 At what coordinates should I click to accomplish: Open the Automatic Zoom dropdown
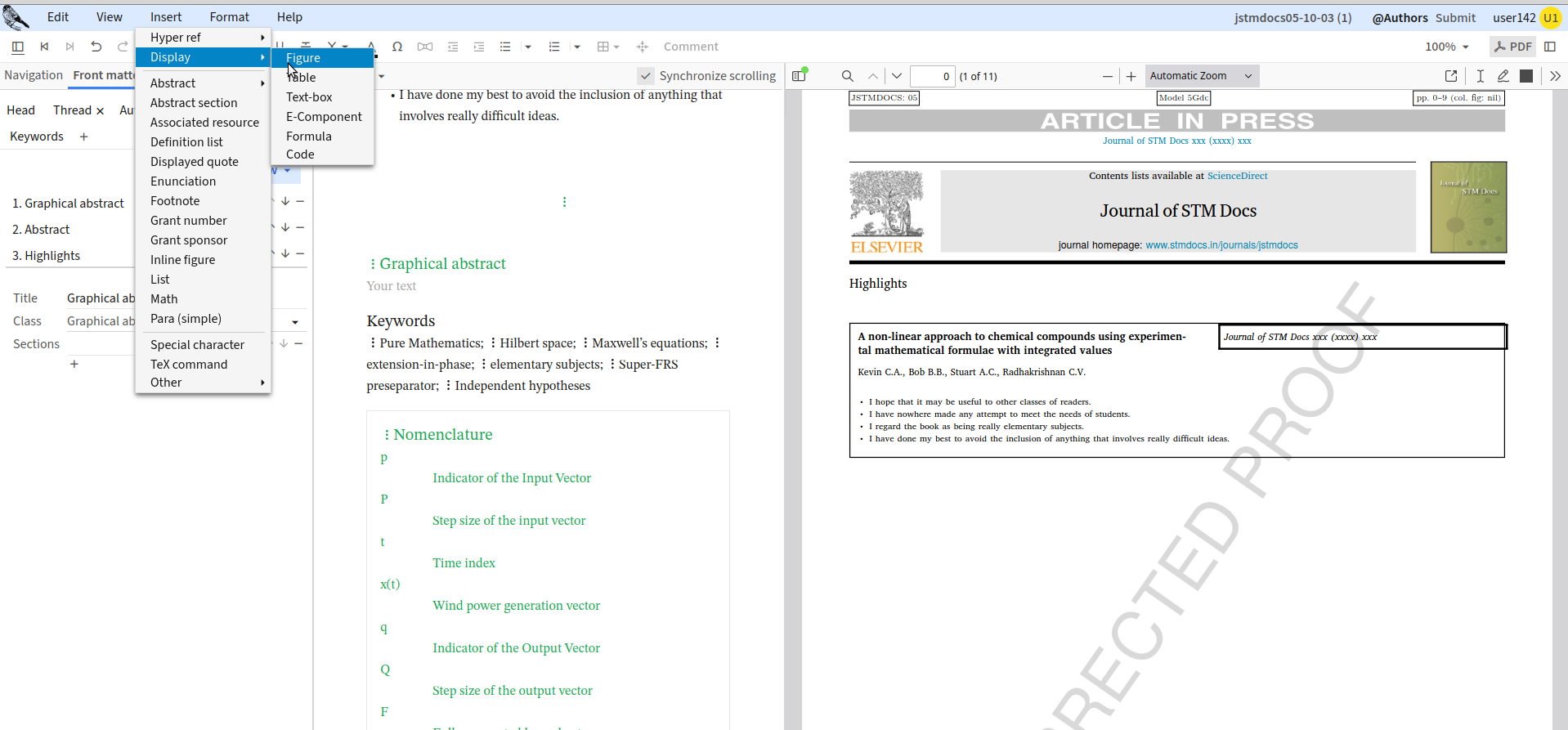coord(1201,76)
